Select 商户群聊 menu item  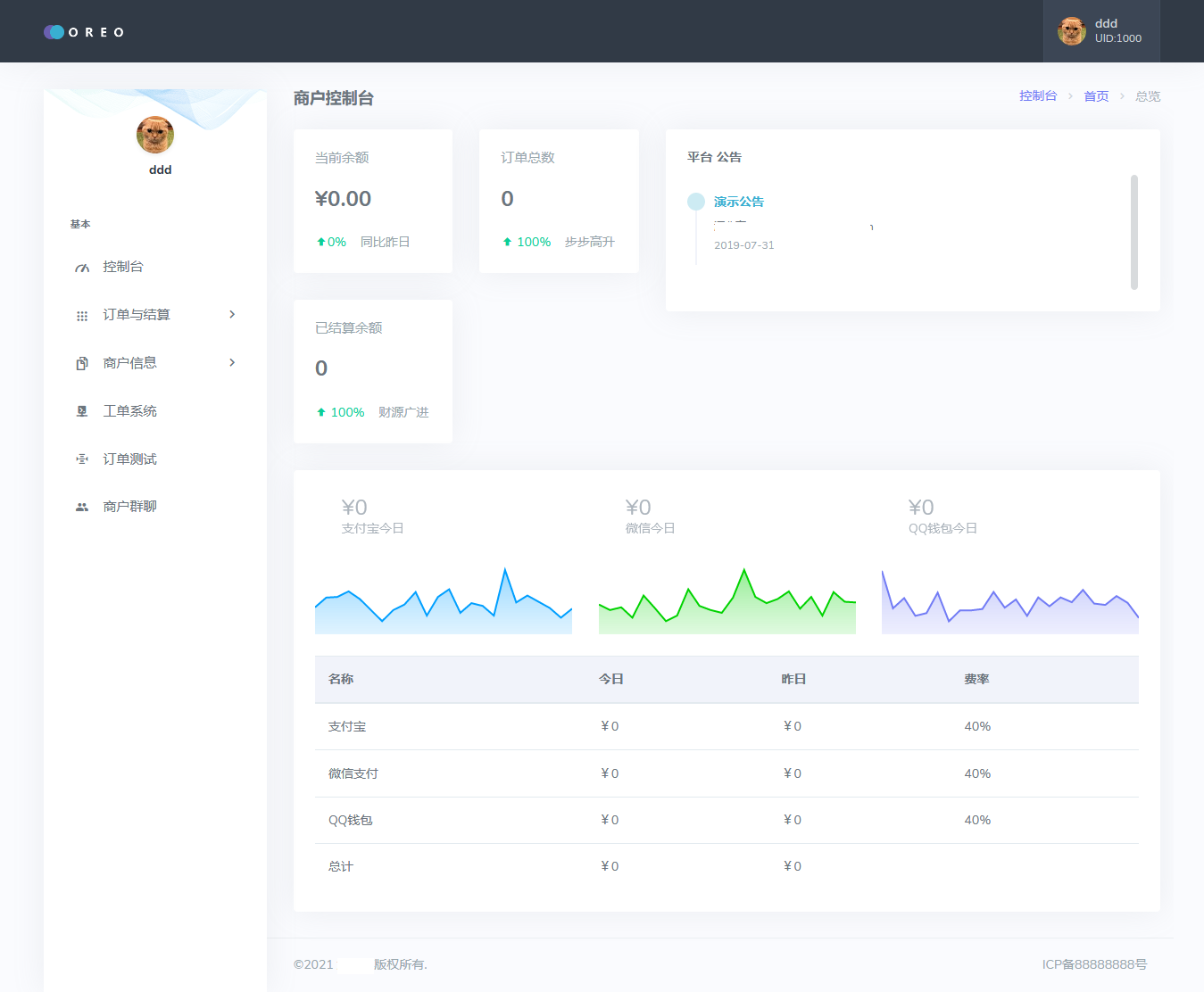[x=129, y=507]
